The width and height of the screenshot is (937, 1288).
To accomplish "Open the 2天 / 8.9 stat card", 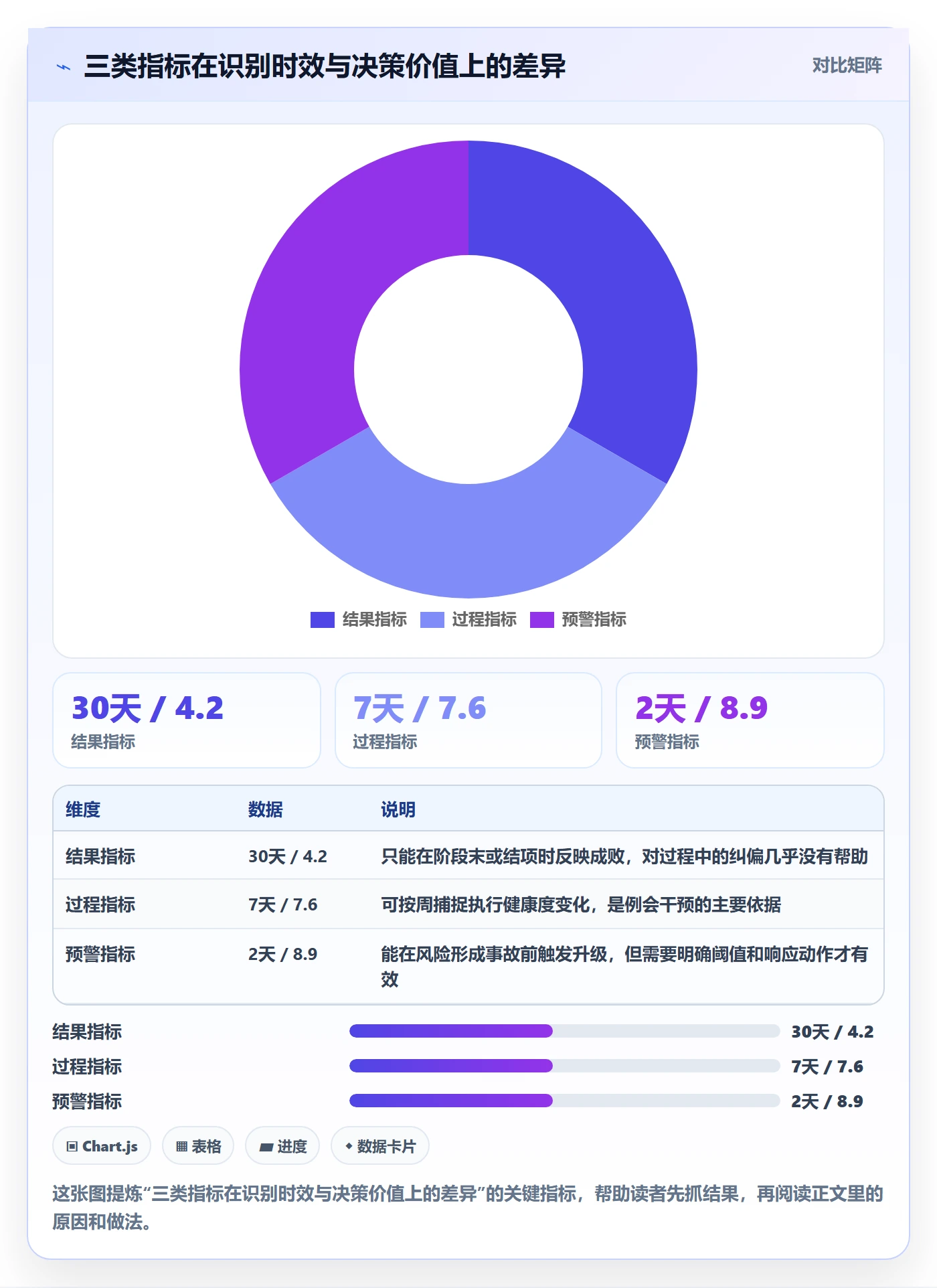I will tap(750, 720).
